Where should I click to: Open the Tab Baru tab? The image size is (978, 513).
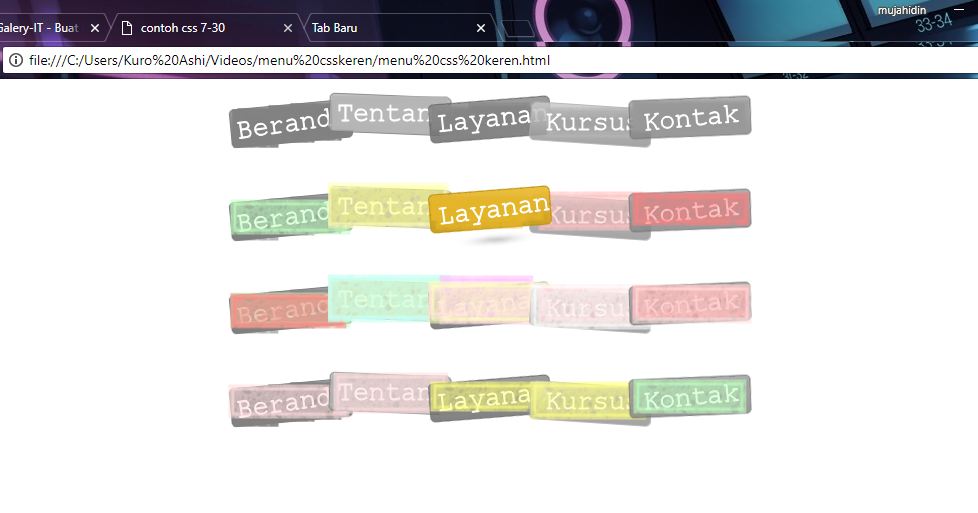tap(399, 28)
